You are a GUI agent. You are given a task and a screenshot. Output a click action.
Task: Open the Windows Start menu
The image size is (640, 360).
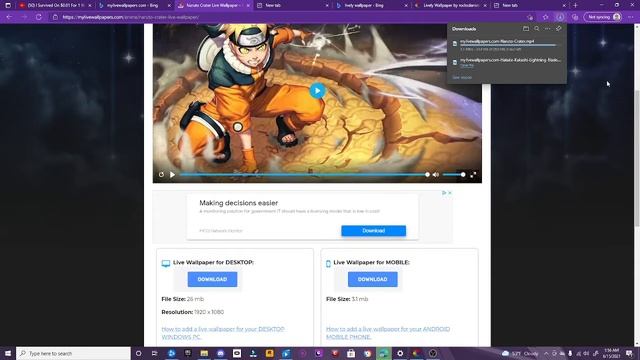click(x=8, y=353)
